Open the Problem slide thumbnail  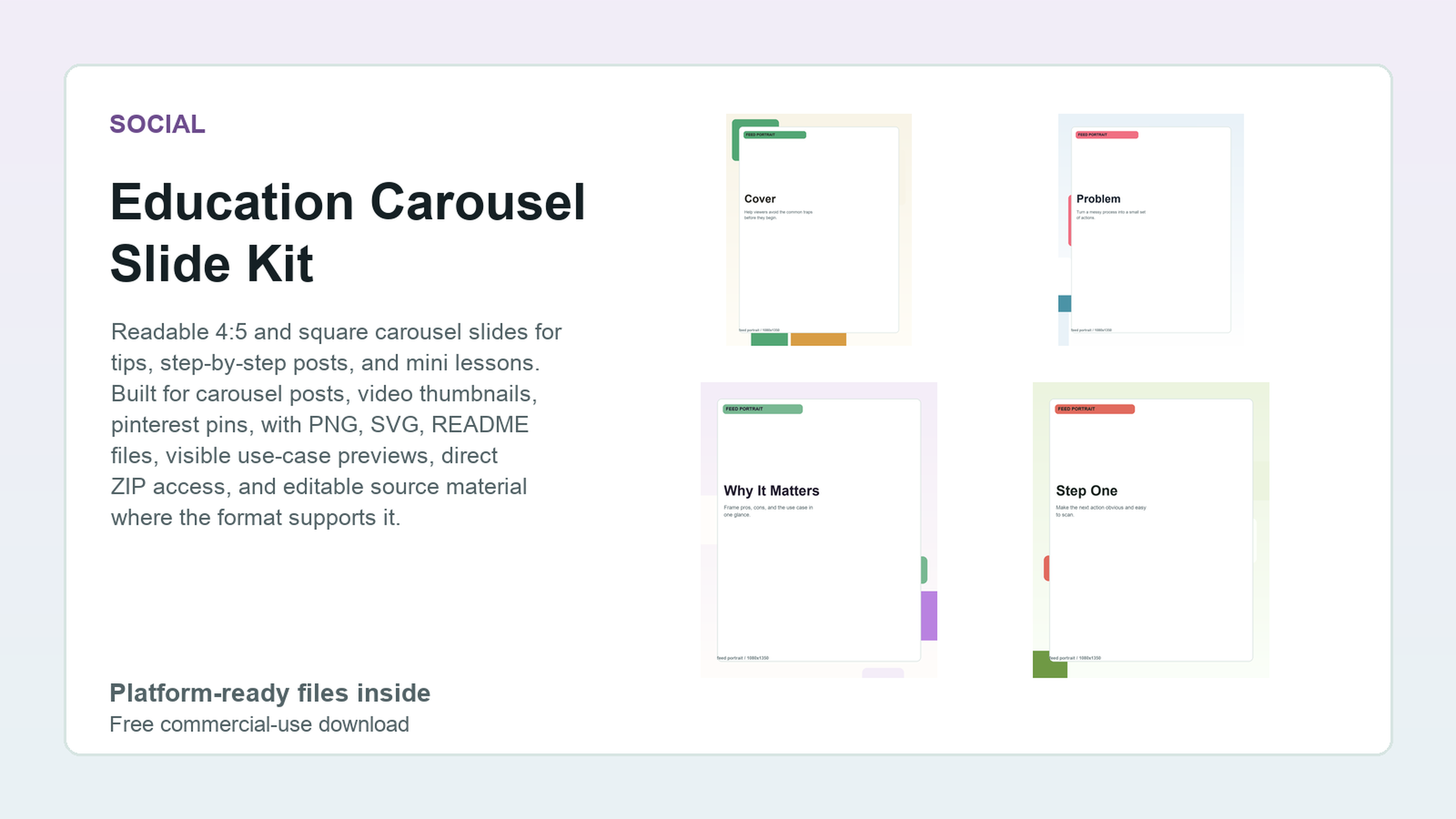1151,229
